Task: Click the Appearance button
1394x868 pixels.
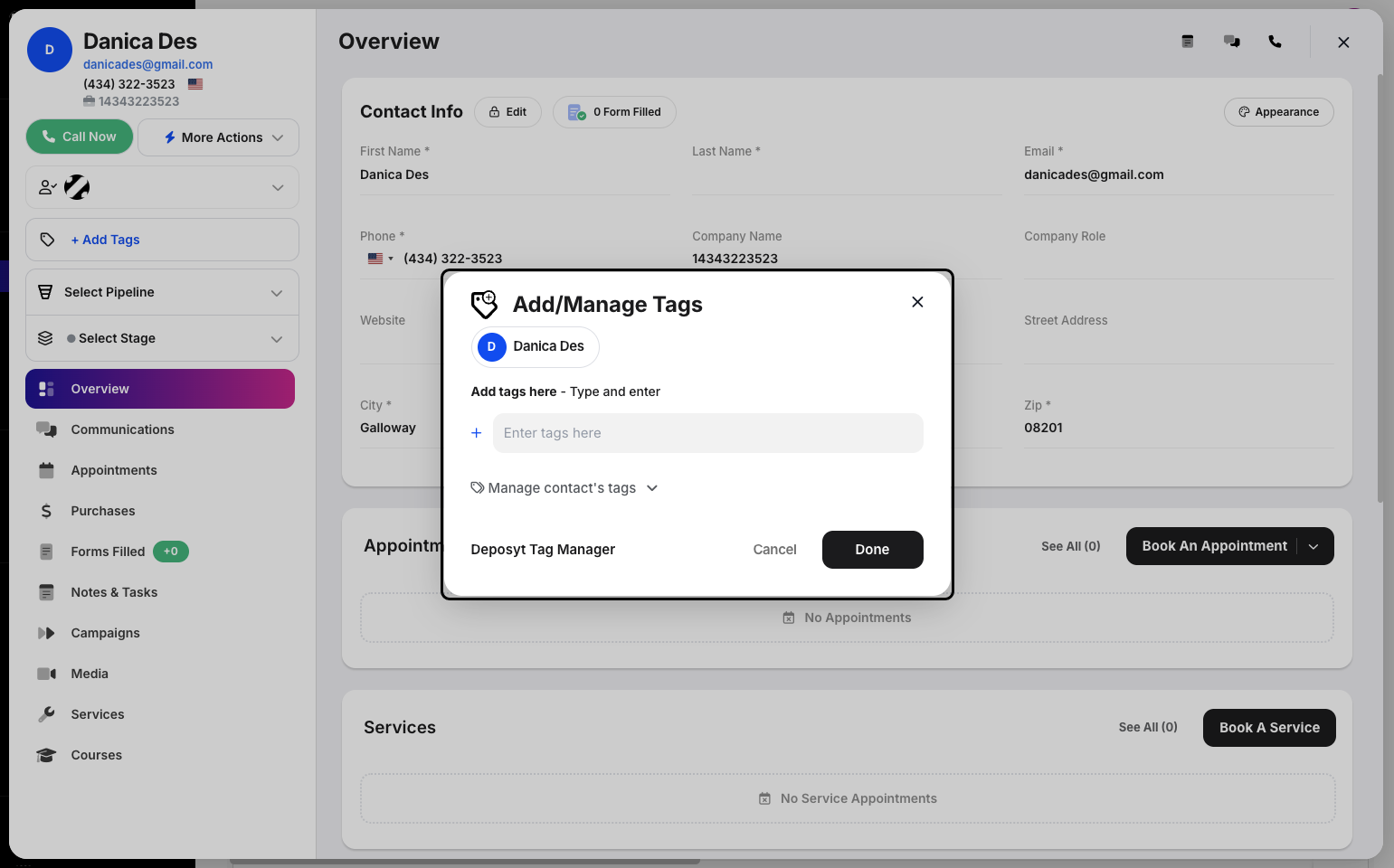Action: point(1278,112)
